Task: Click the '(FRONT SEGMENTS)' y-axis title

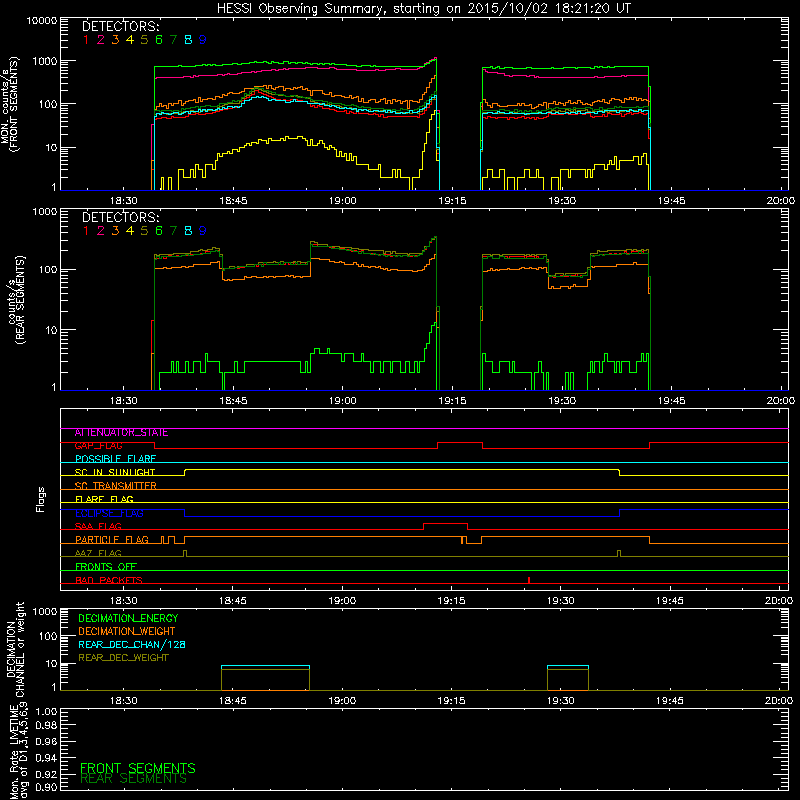Action: point(13,105)
